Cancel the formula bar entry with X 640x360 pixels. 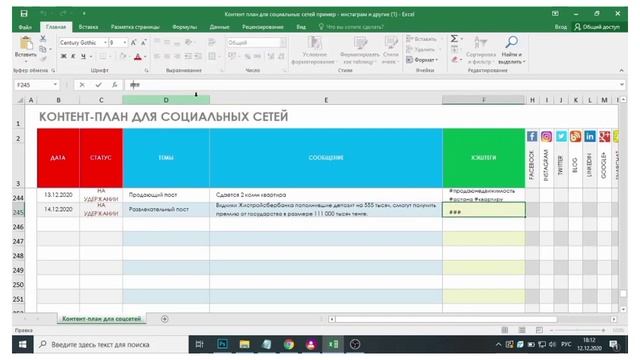82,85
